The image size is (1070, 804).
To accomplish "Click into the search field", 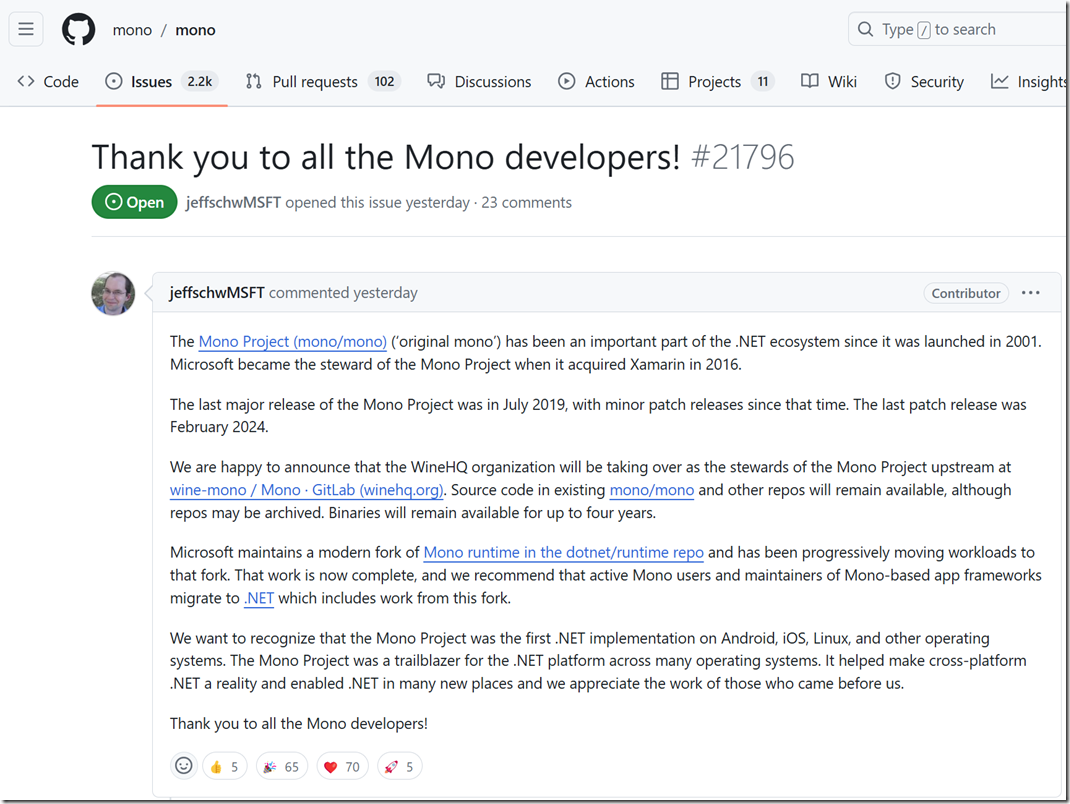I will tap(950, 29).
